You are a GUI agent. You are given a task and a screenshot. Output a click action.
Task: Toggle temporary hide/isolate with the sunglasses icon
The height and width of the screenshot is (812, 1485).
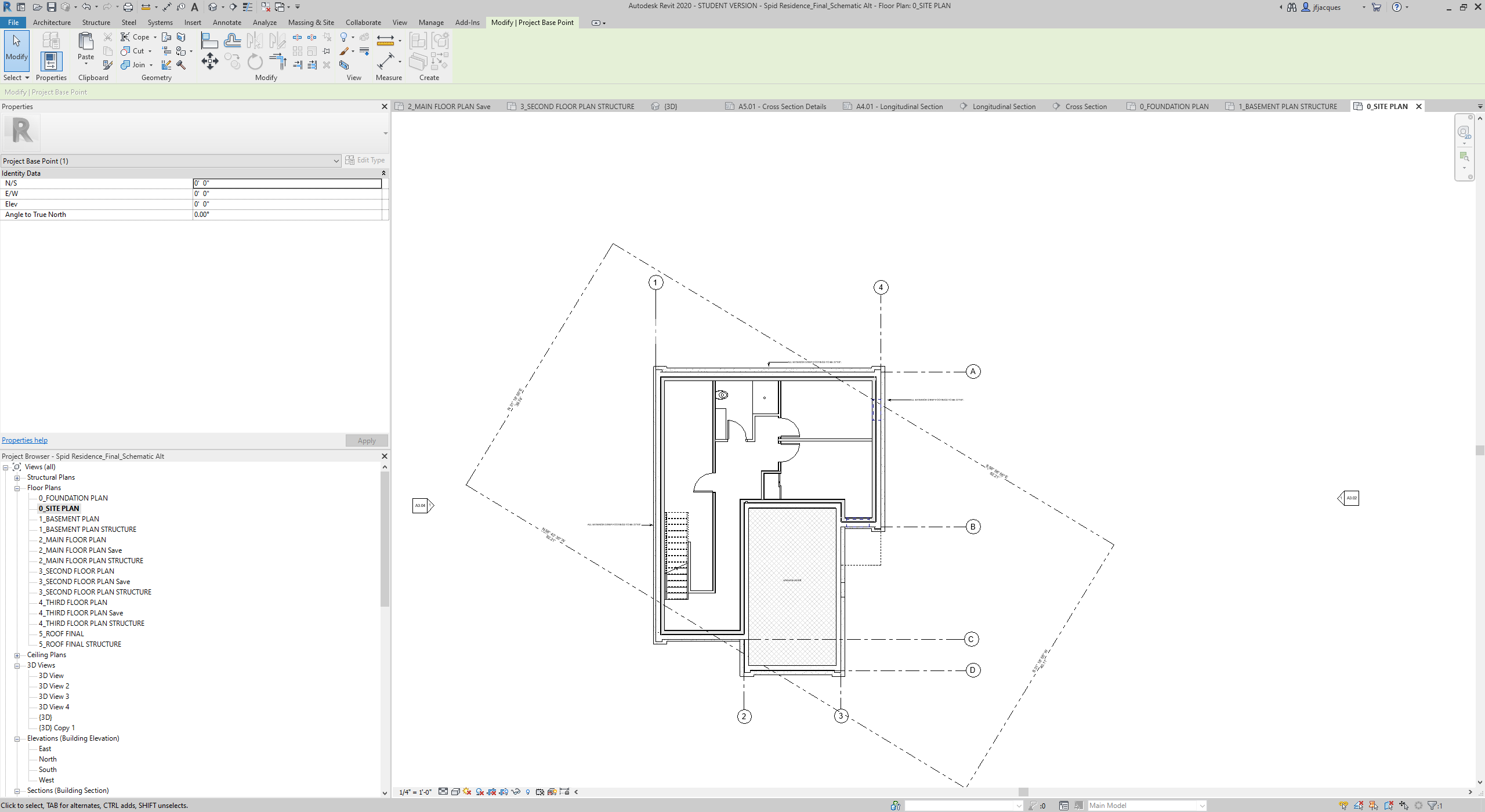coord(516,792)
